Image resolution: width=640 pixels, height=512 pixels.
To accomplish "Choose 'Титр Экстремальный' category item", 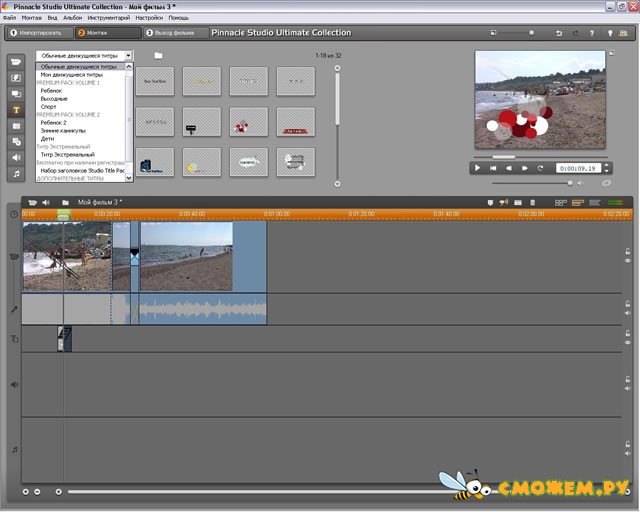I will pos(67,155).
